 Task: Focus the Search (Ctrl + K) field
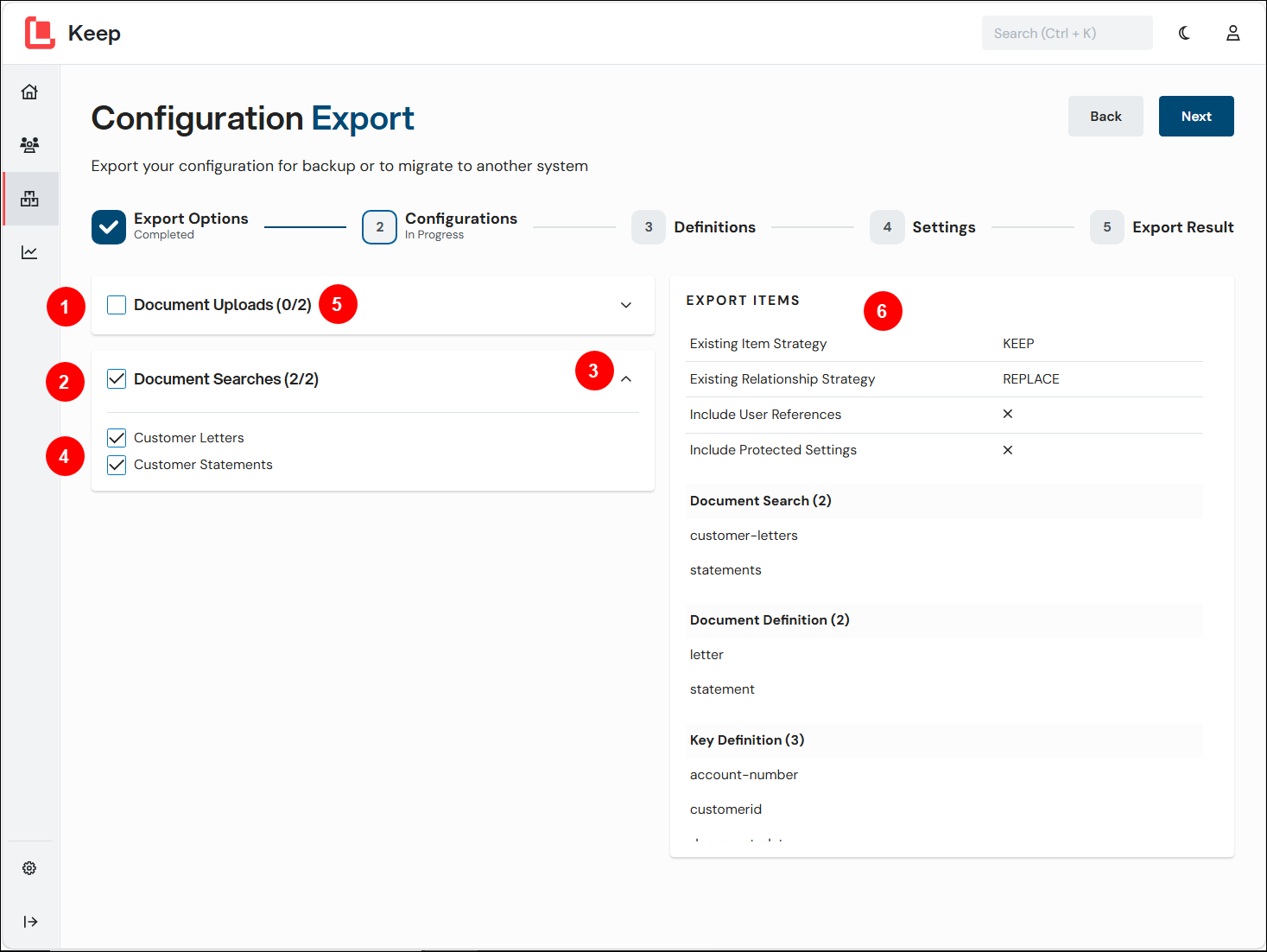coord(1067,33)
